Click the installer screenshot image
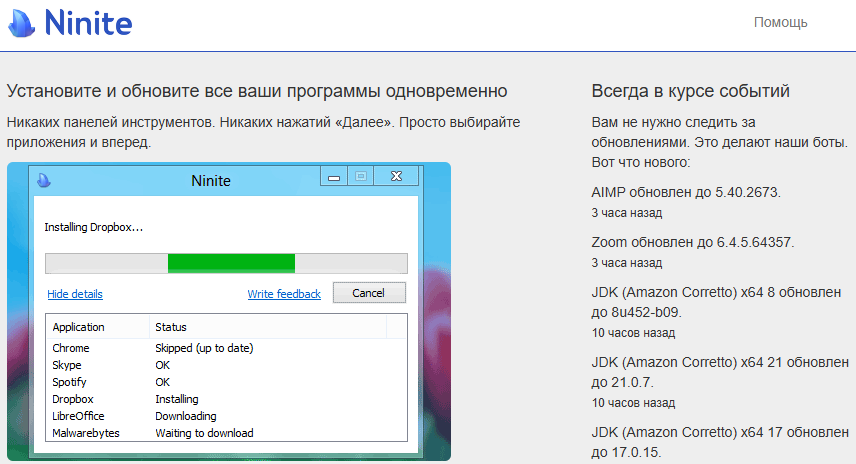Viewport: 856px width, 464px height. (229, 311)
